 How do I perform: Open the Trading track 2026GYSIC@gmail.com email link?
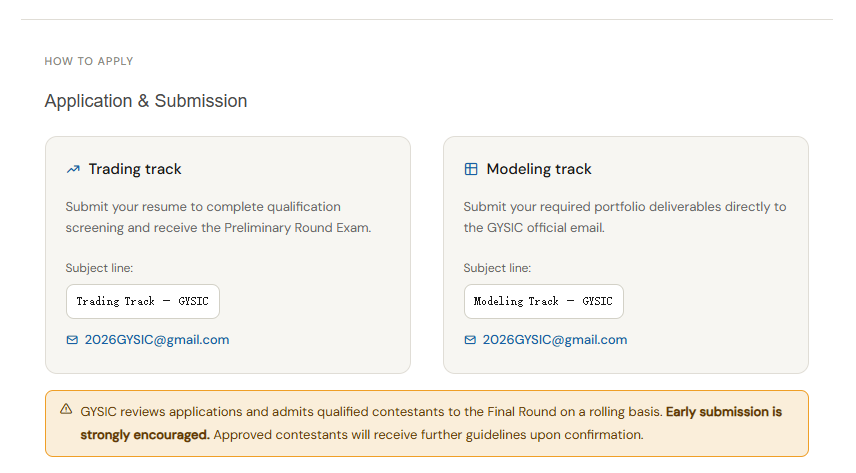click(157, 340)
